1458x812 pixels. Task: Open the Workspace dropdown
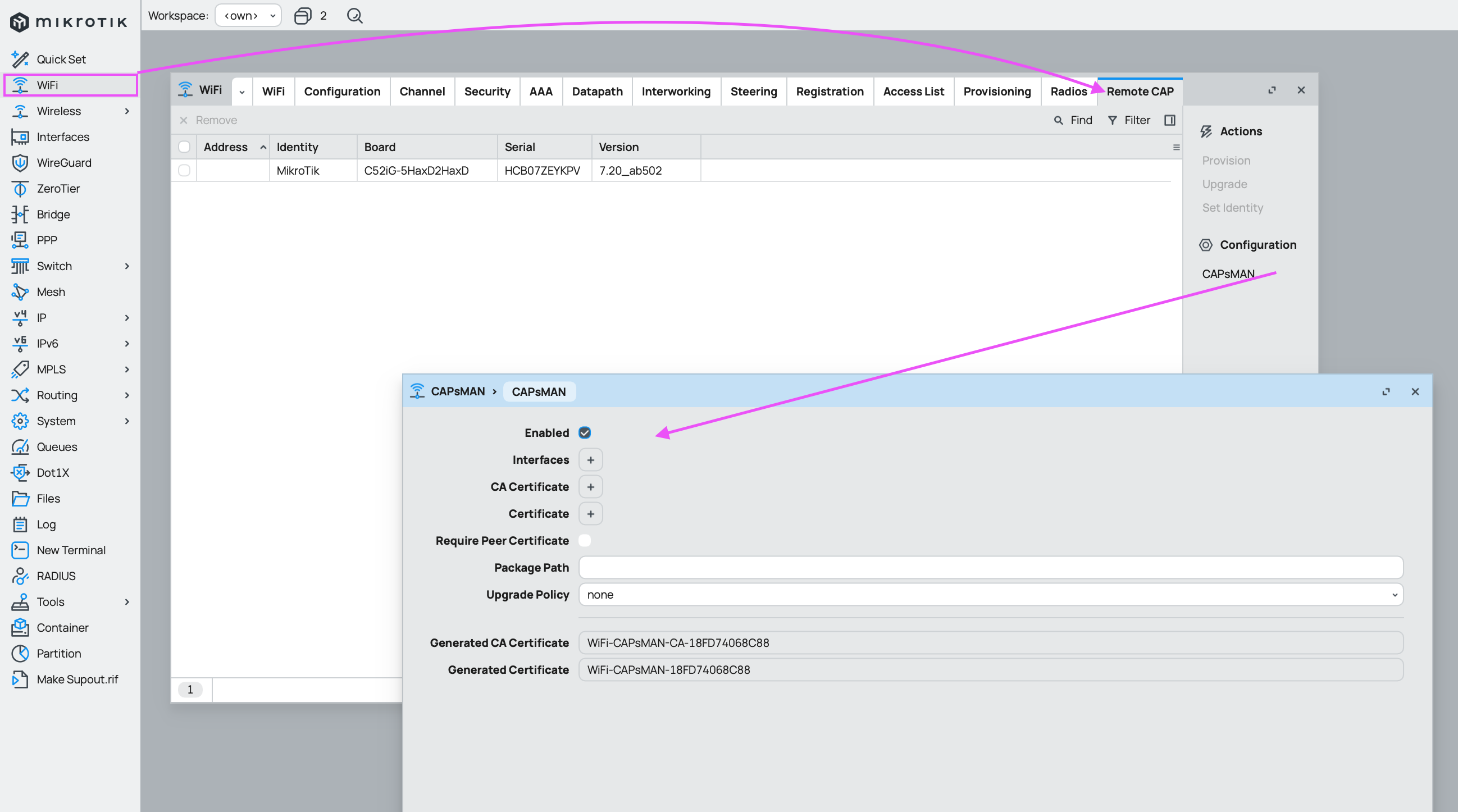point(248,15)
